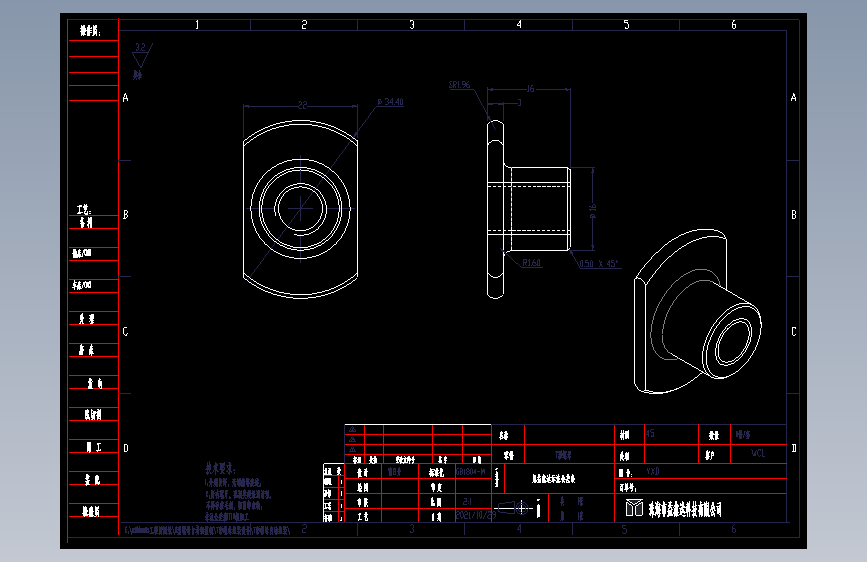
Task: Click the file path text at bottom border
Action: point(208,530)
